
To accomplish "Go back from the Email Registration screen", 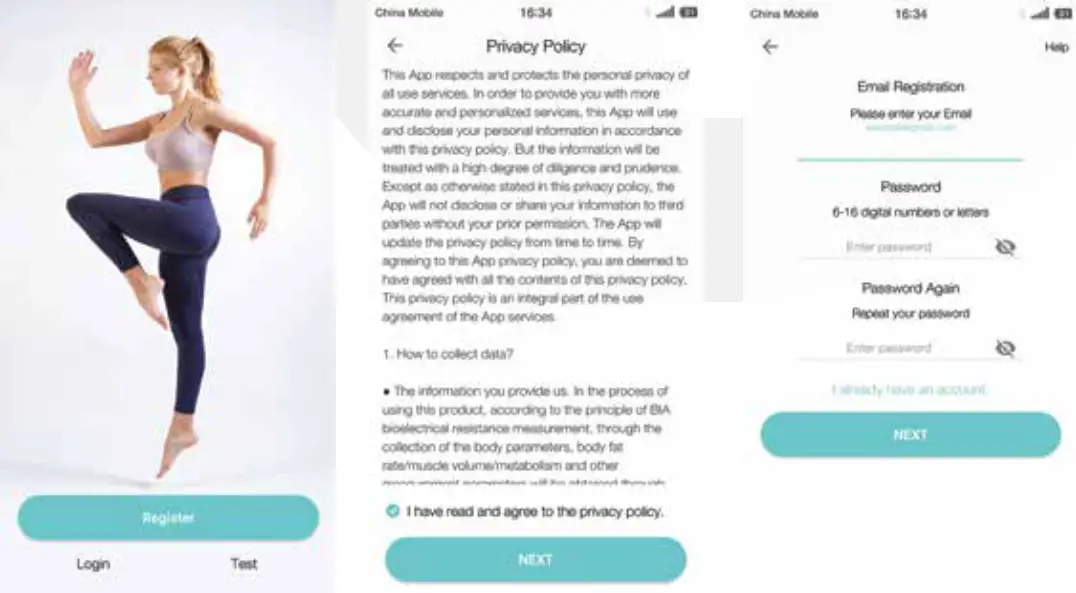I will pyautogui.click(x=769, y=47).
